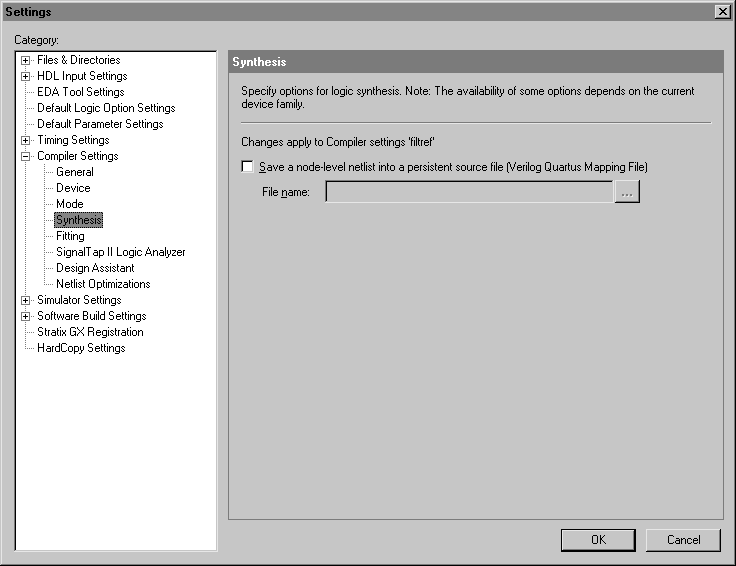The height and width of the screenshot is (566, 736).
Task: Collapse the Compiler Settings node
Action: (x=26, y=156)
